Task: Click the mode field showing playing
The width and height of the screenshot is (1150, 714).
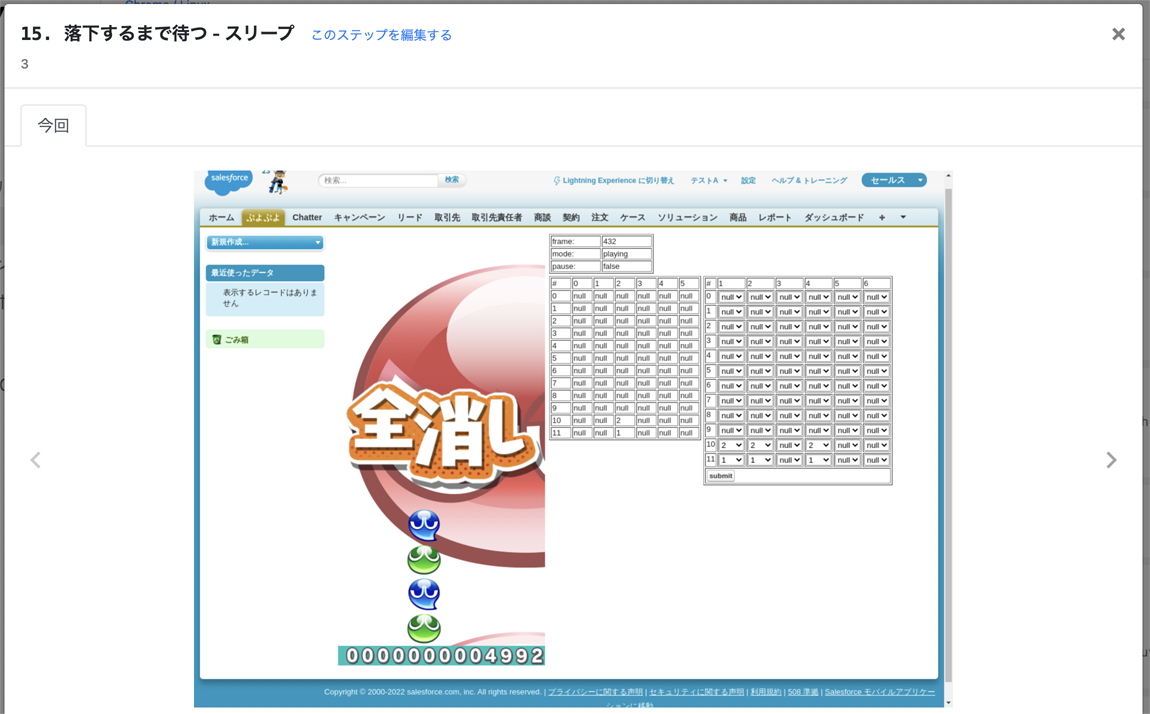Action: (x=626, y=254)
